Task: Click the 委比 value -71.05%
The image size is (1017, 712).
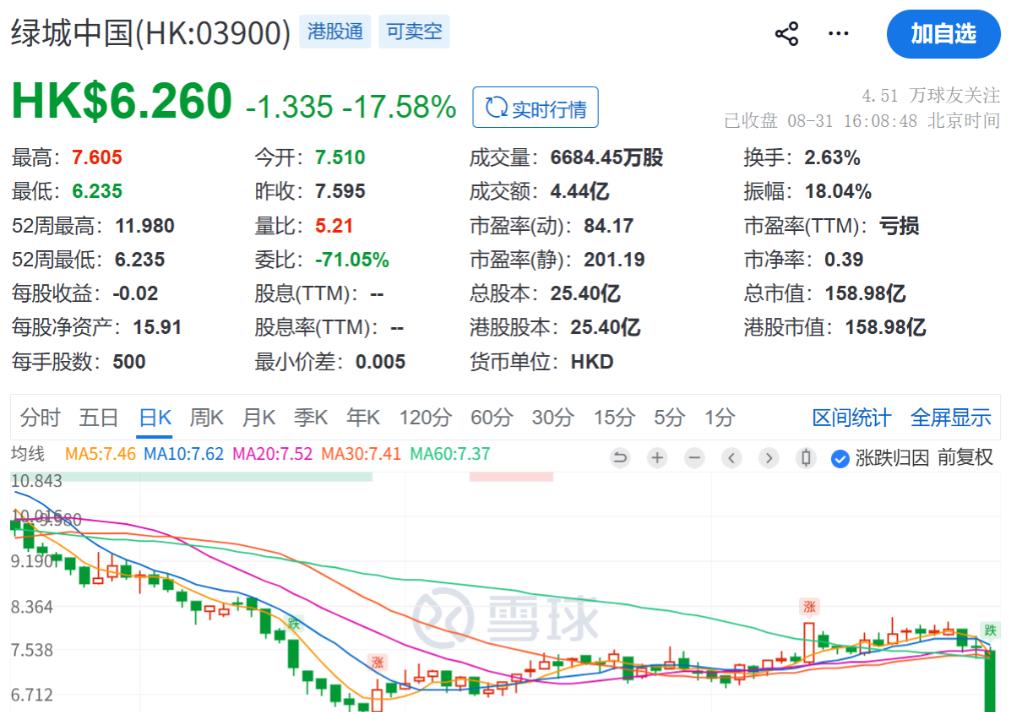Action: [x=352, y=260]
